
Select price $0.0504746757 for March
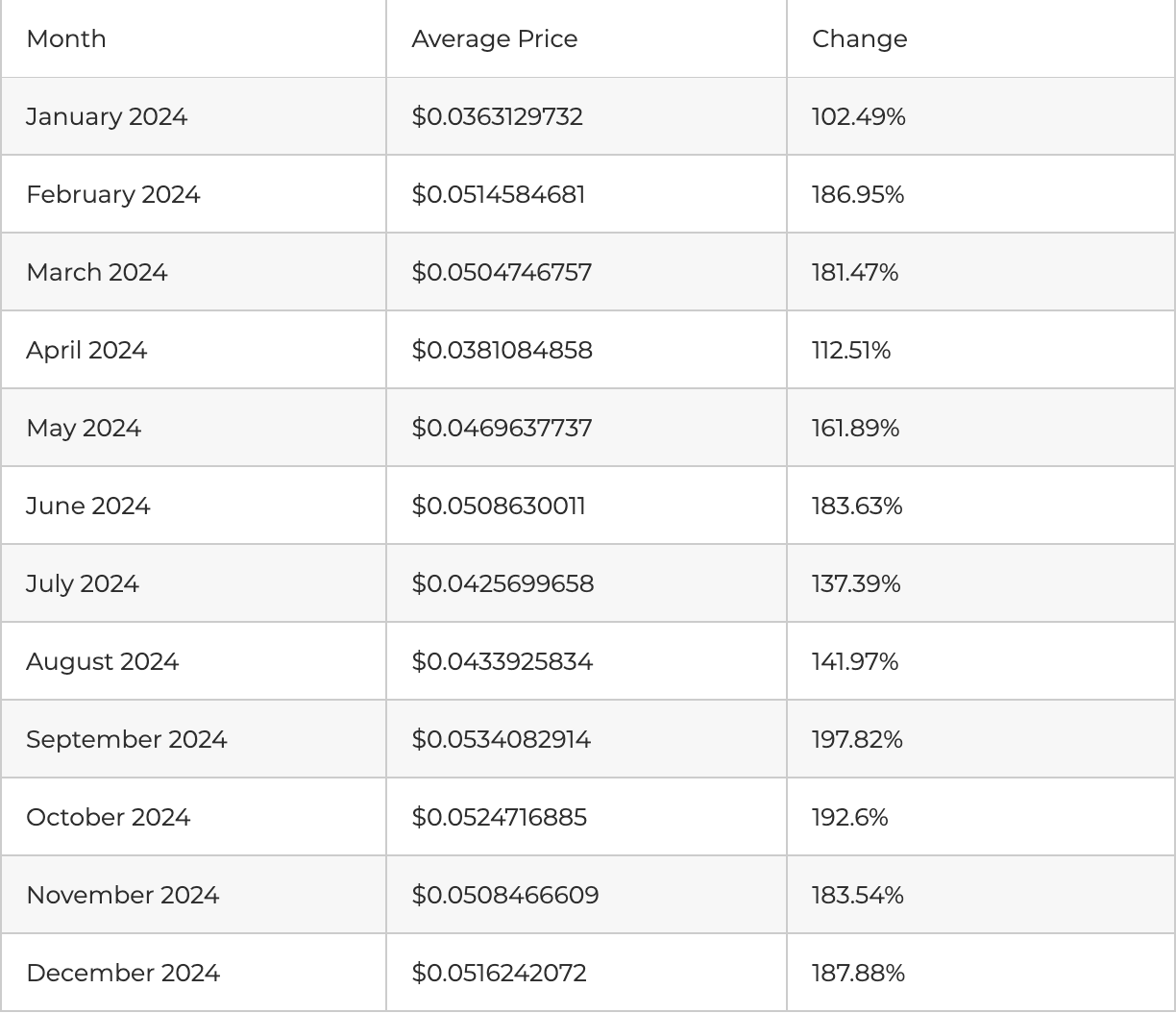[502, 272]
